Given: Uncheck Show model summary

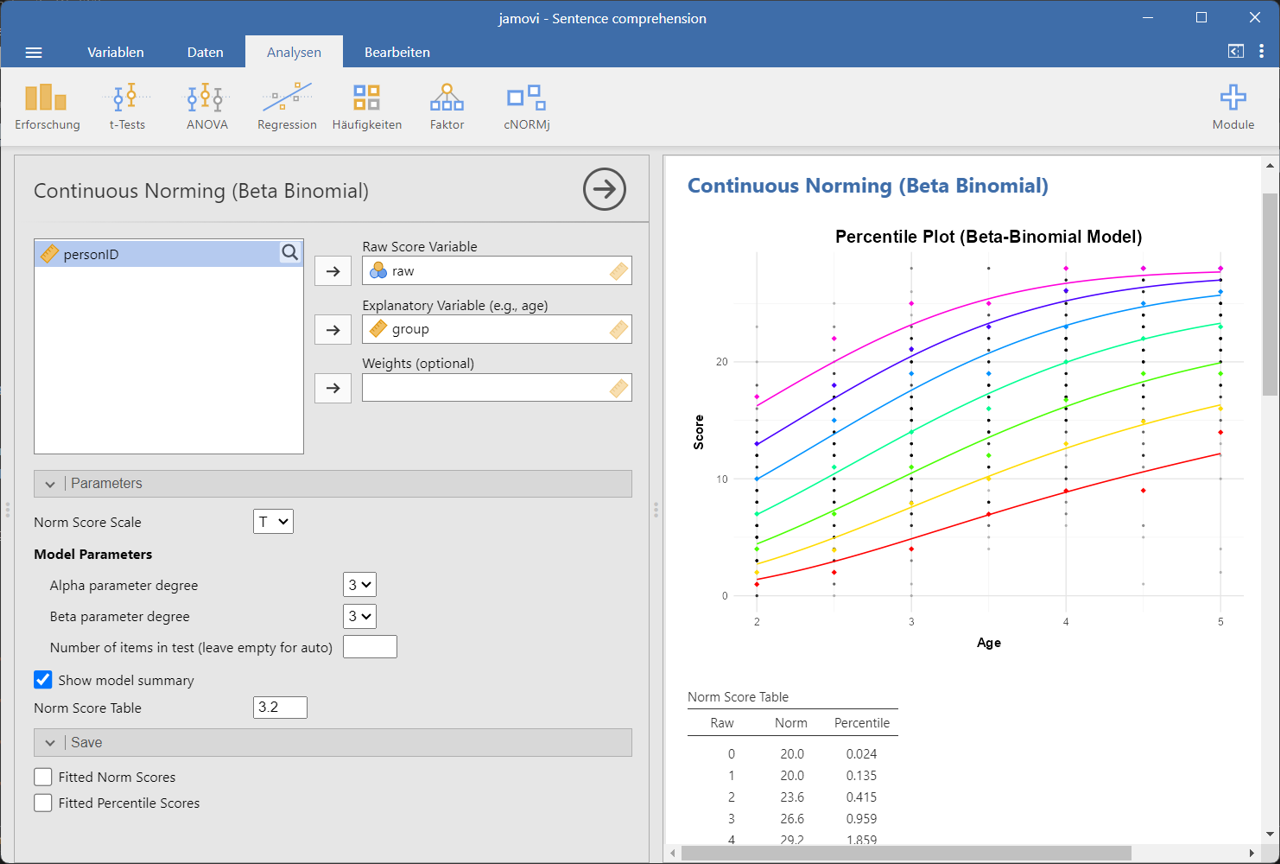Looking at the screenshot, I should coord(43,680).
